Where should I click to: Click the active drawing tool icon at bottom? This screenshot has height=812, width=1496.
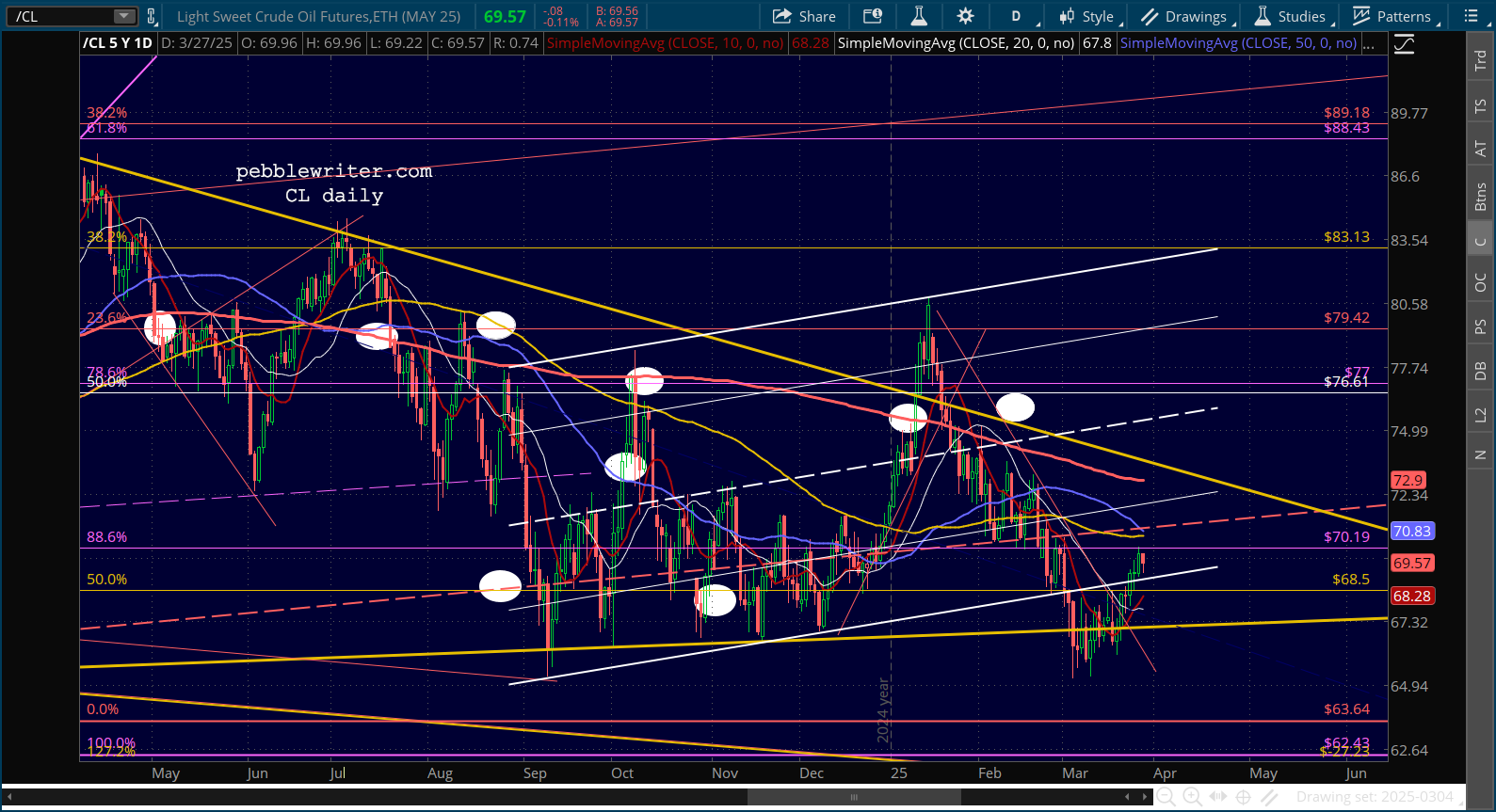pos(1270,797)
